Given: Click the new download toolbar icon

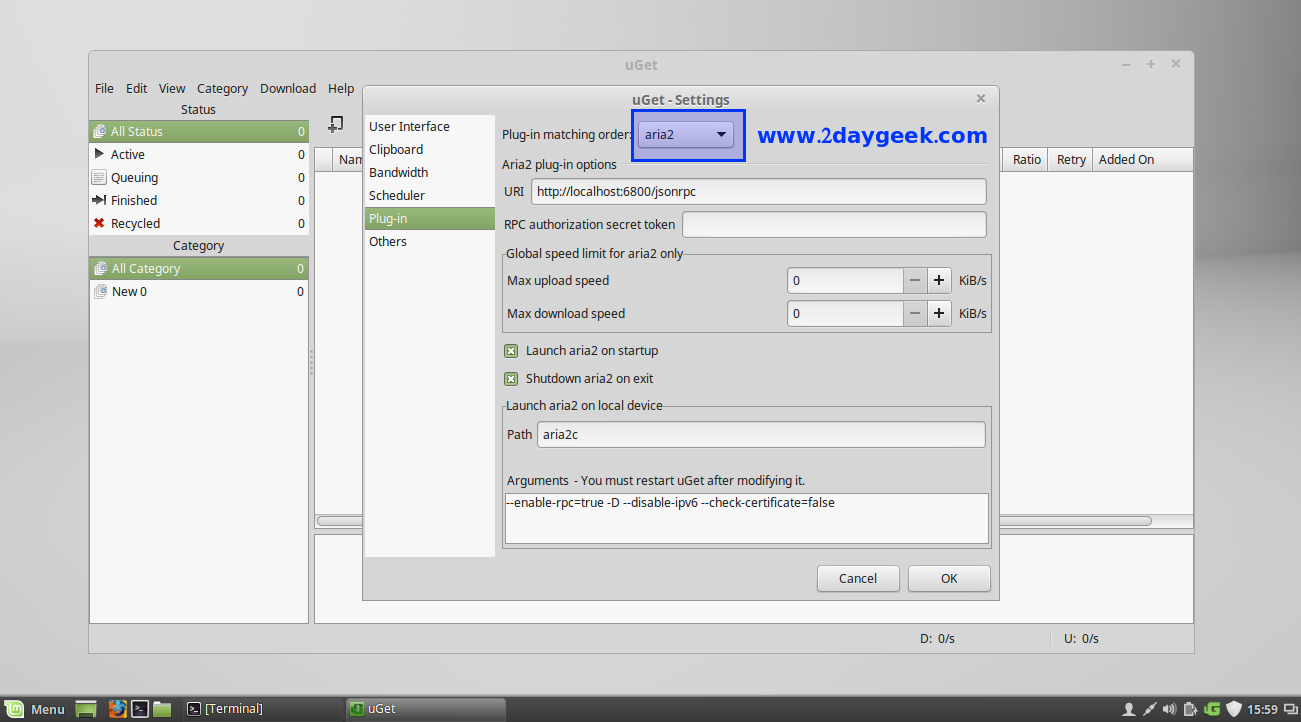Looking at the screenshot, I should pyautogui.click(x=336, y=124).
